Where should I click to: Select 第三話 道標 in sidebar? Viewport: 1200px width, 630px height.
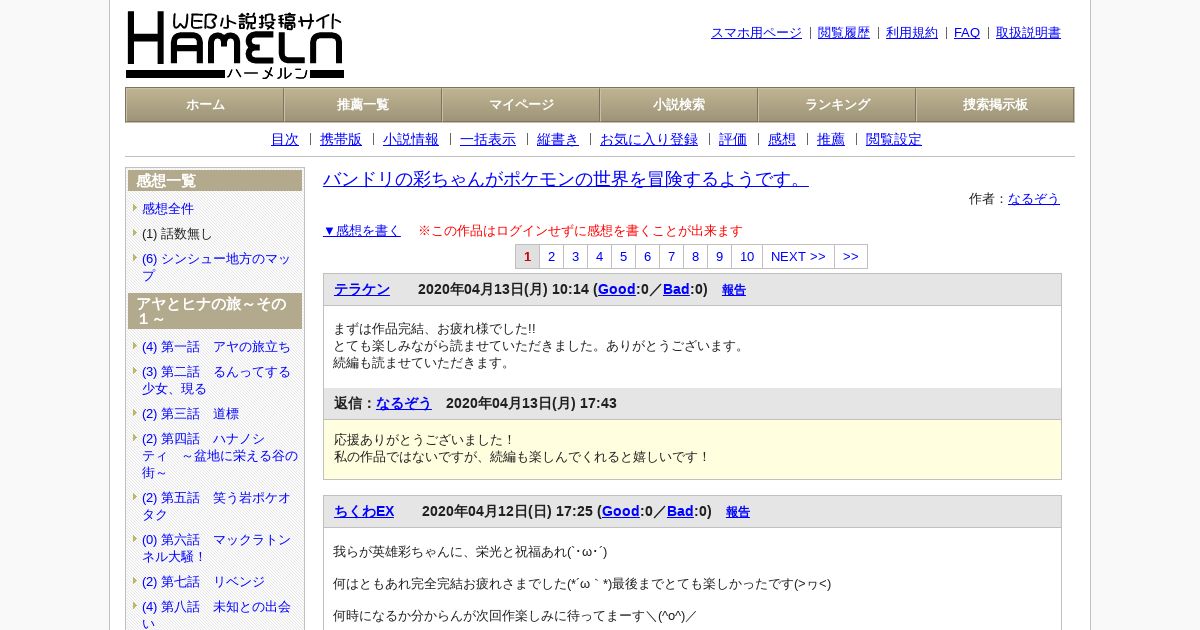(x=190, y=413)
